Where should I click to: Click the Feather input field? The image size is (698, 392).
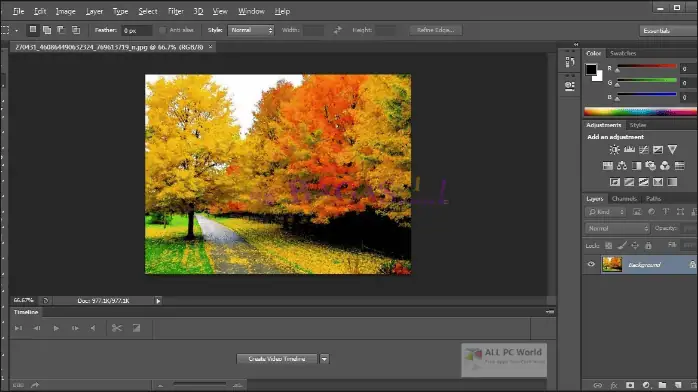click(x=136, y=30)
